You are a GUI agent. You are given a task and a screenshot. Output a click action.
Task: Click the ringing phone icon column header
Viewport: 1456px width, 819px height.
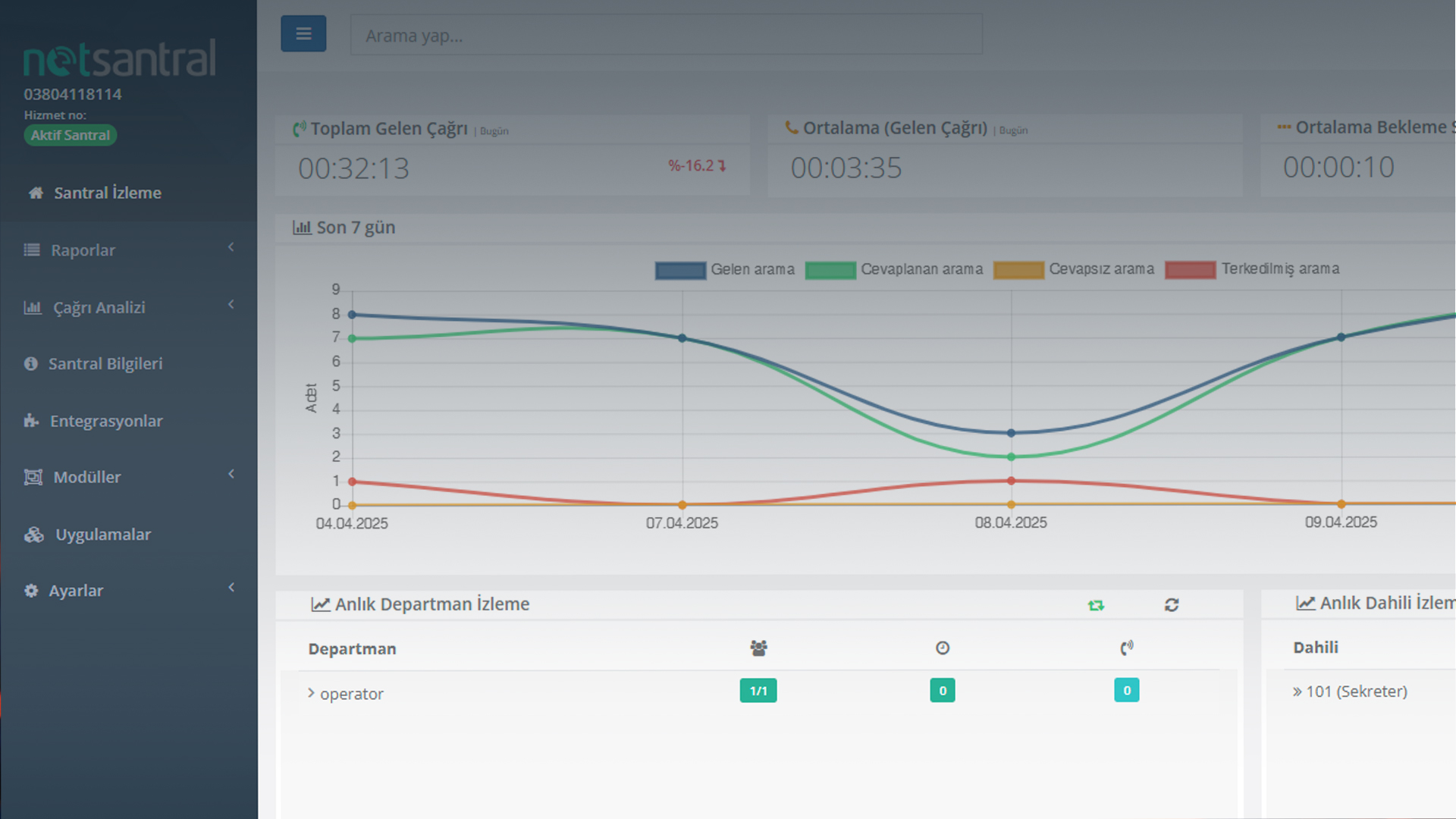[1127, 648]
